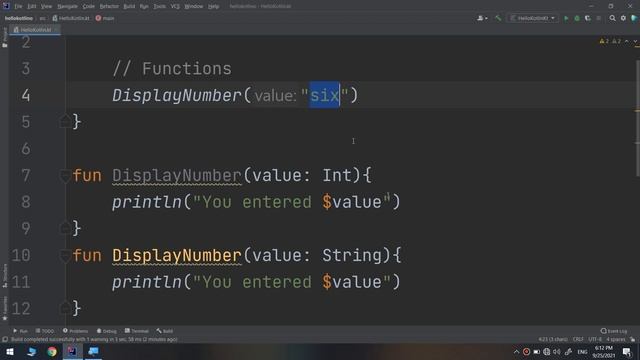
Task: Click the CRLF line separator status
Action: (x=578, y=339)
